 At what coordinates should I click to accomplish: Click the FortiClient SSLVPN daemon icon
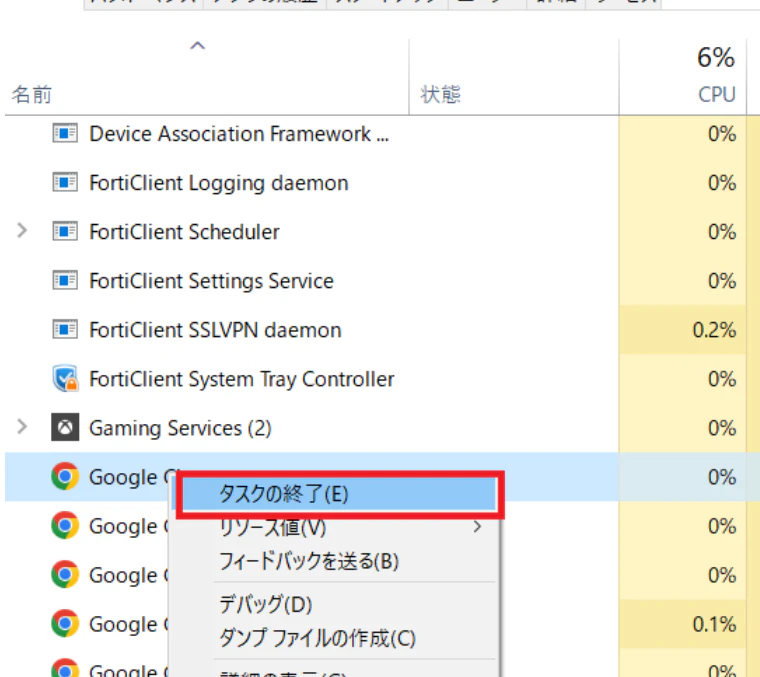tap(65, 330)
